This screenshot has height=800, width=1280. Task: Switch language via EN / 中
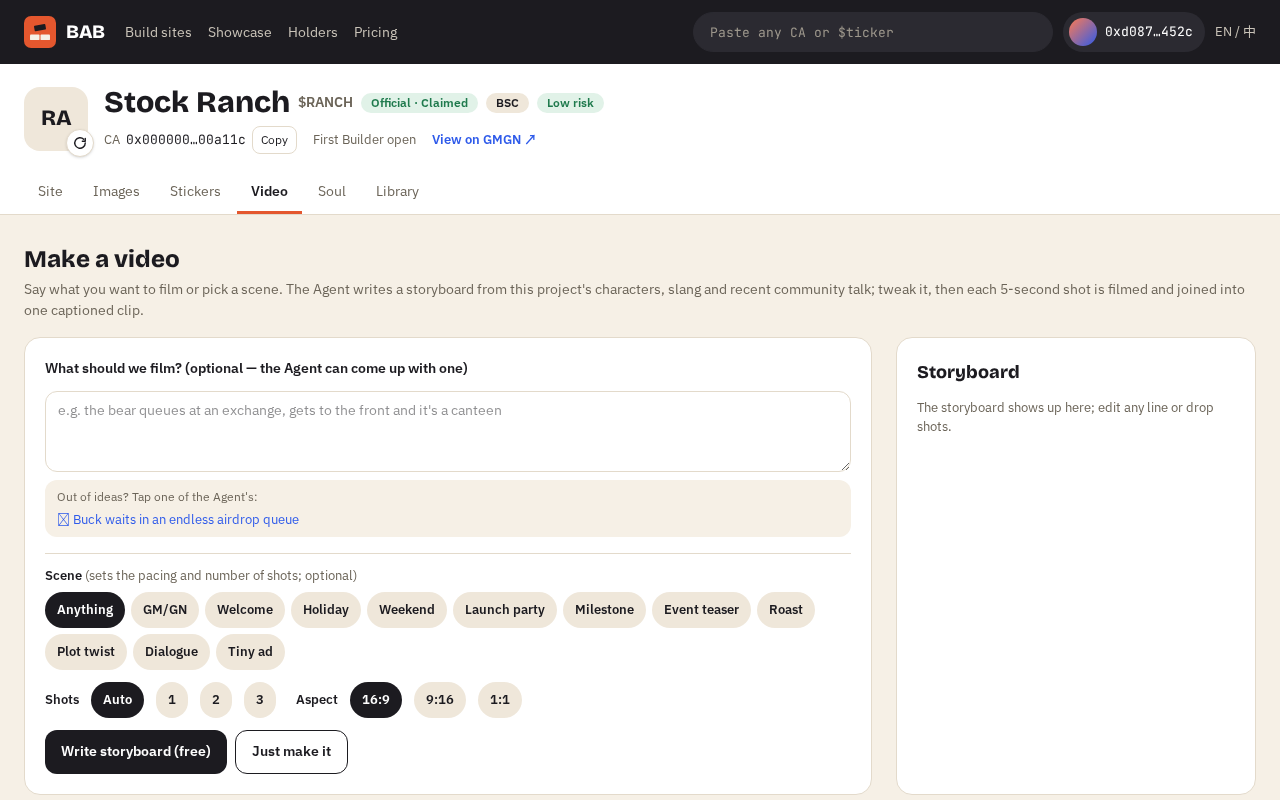(x=1235, y=32)
